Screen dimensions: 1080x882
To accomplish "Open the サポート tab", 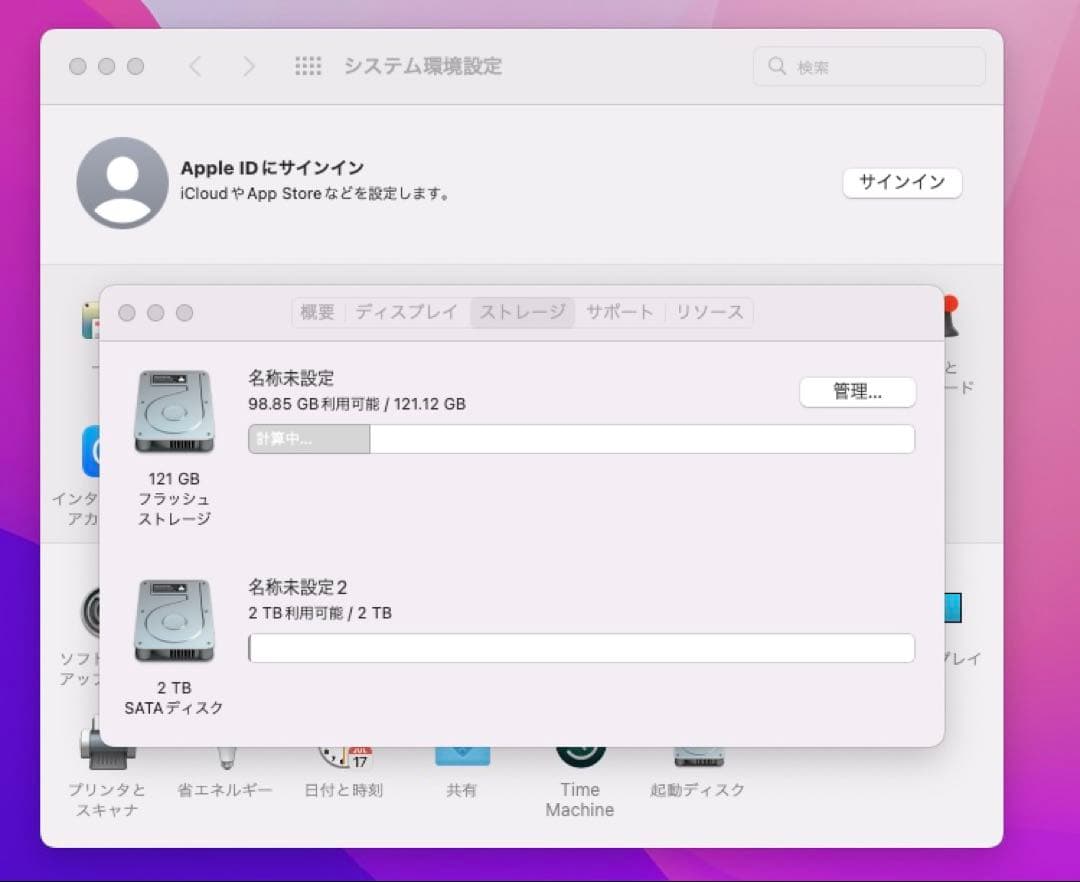I will (x=619, y=312).
